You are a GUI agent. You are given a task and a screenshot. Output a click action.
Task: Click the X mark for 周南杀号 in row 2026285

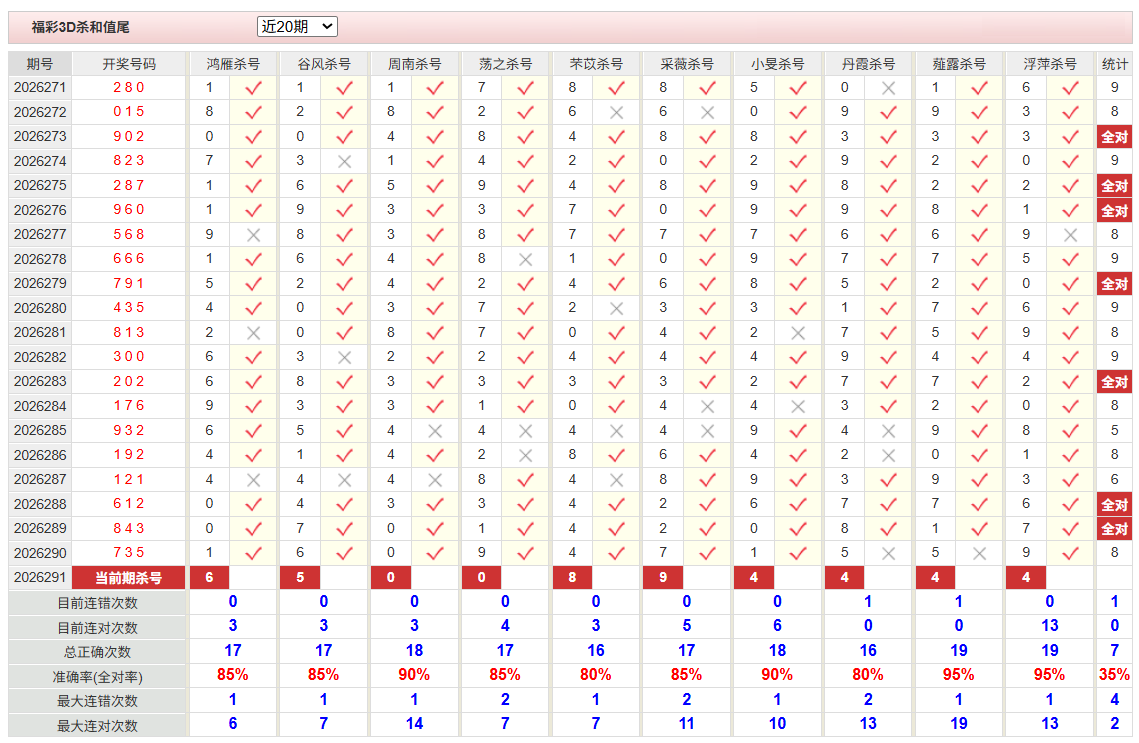(x=434, y=431)
